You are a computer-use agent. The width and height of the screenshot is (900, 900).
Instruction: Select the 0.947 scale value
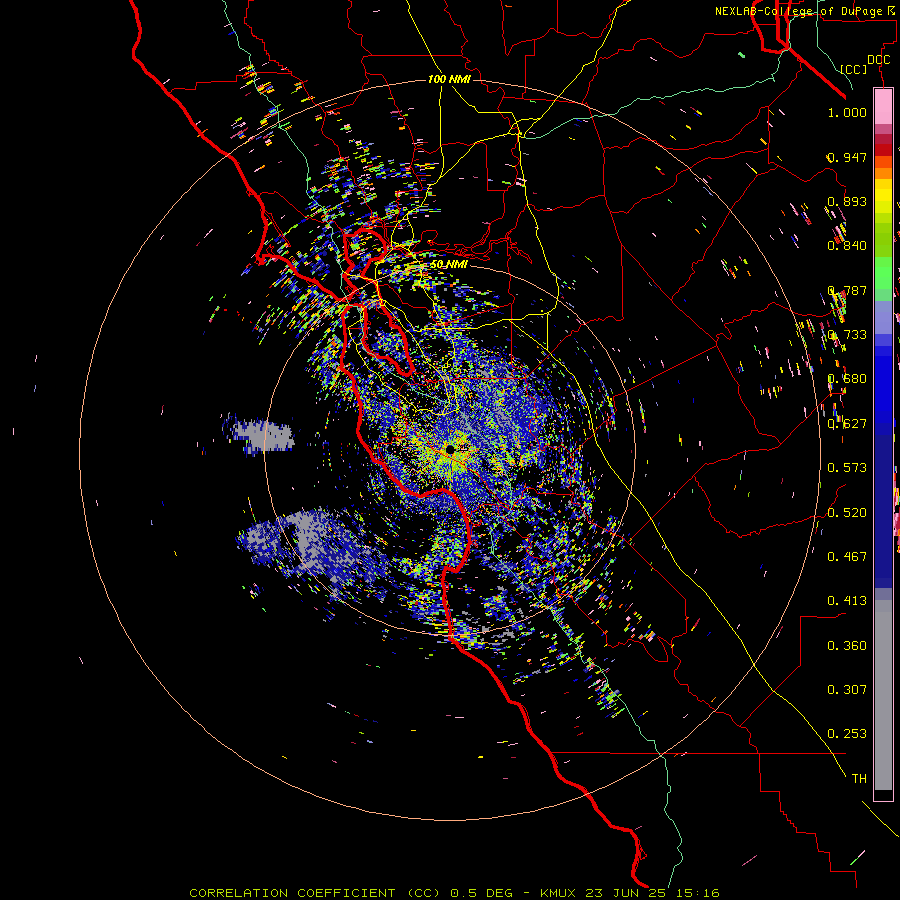[847, 157]
